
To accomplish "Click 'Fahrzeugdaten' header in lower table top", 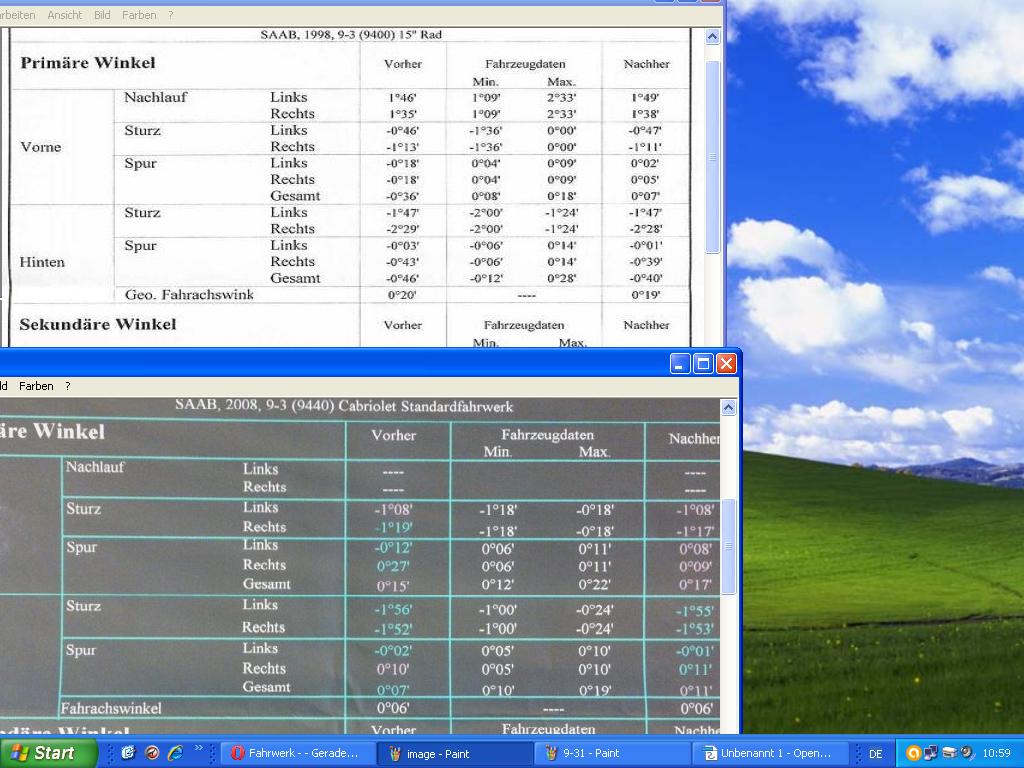I will [547, 435].
